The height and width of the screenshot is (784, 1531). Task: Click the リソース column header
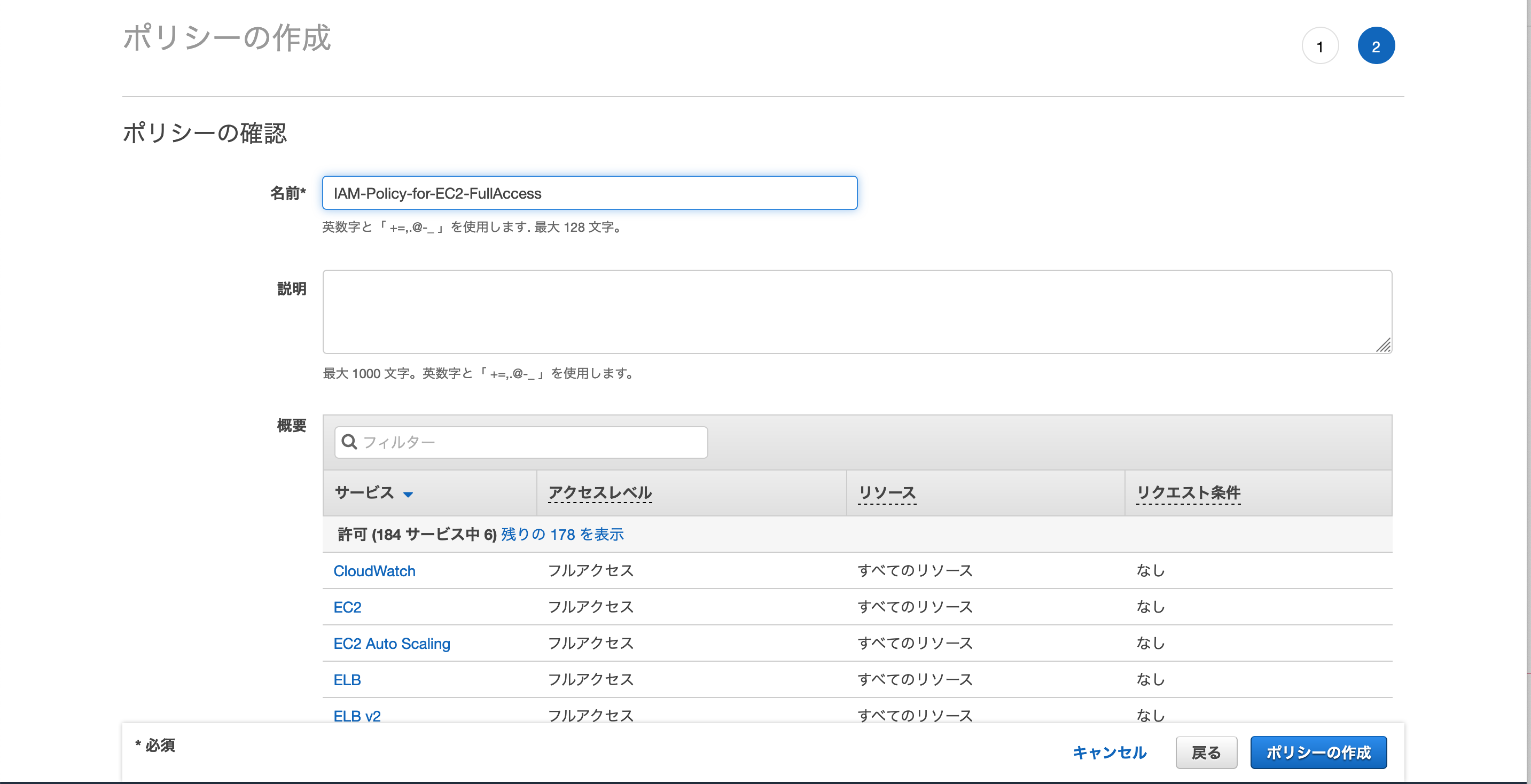(887, 493)
